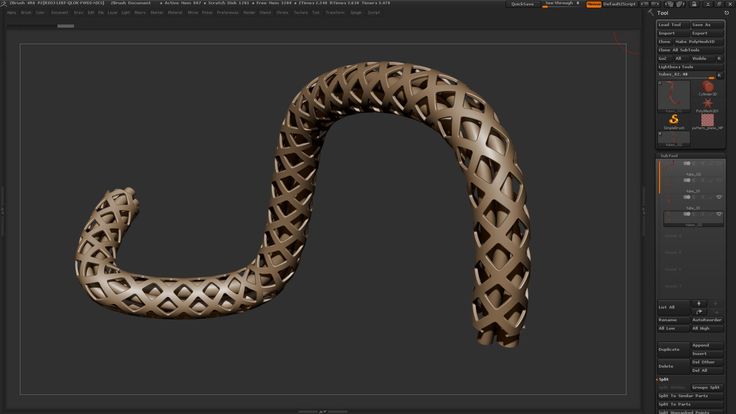Click Split To Similar Parts
Image resolution: width=736 pixels, height=414 pixels.
(x=690, y=396)
